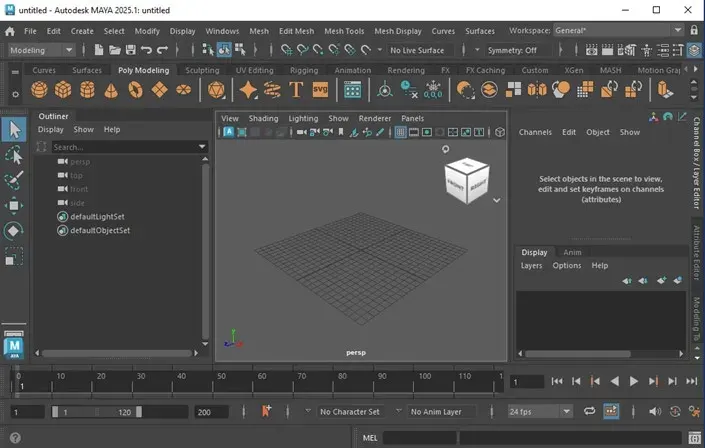Create a polygon cylinder from the shelf
Screen dimensions: 705x448
click(87, 90)
